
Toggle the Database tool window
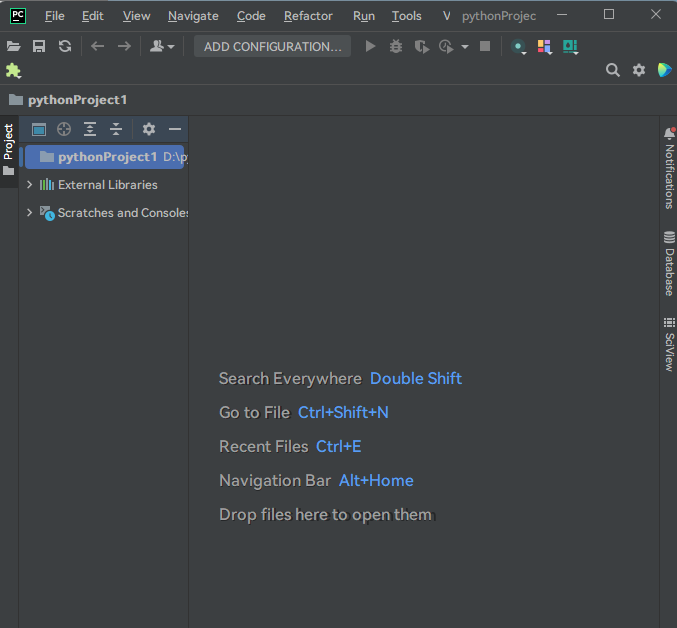(x=669, y=263)
